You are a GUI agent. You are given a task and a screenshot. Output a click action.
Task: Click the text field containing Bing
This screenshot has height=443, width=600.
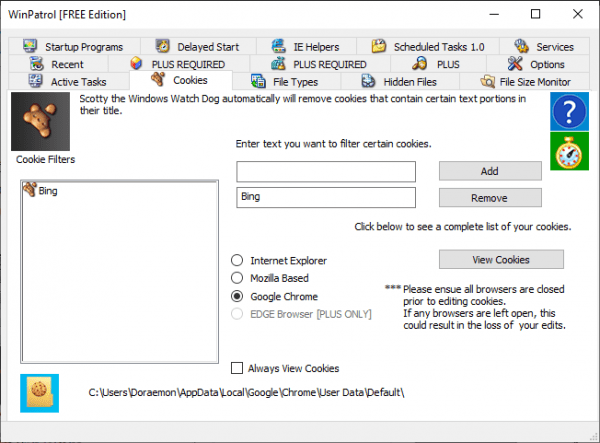tap(326, 197)
